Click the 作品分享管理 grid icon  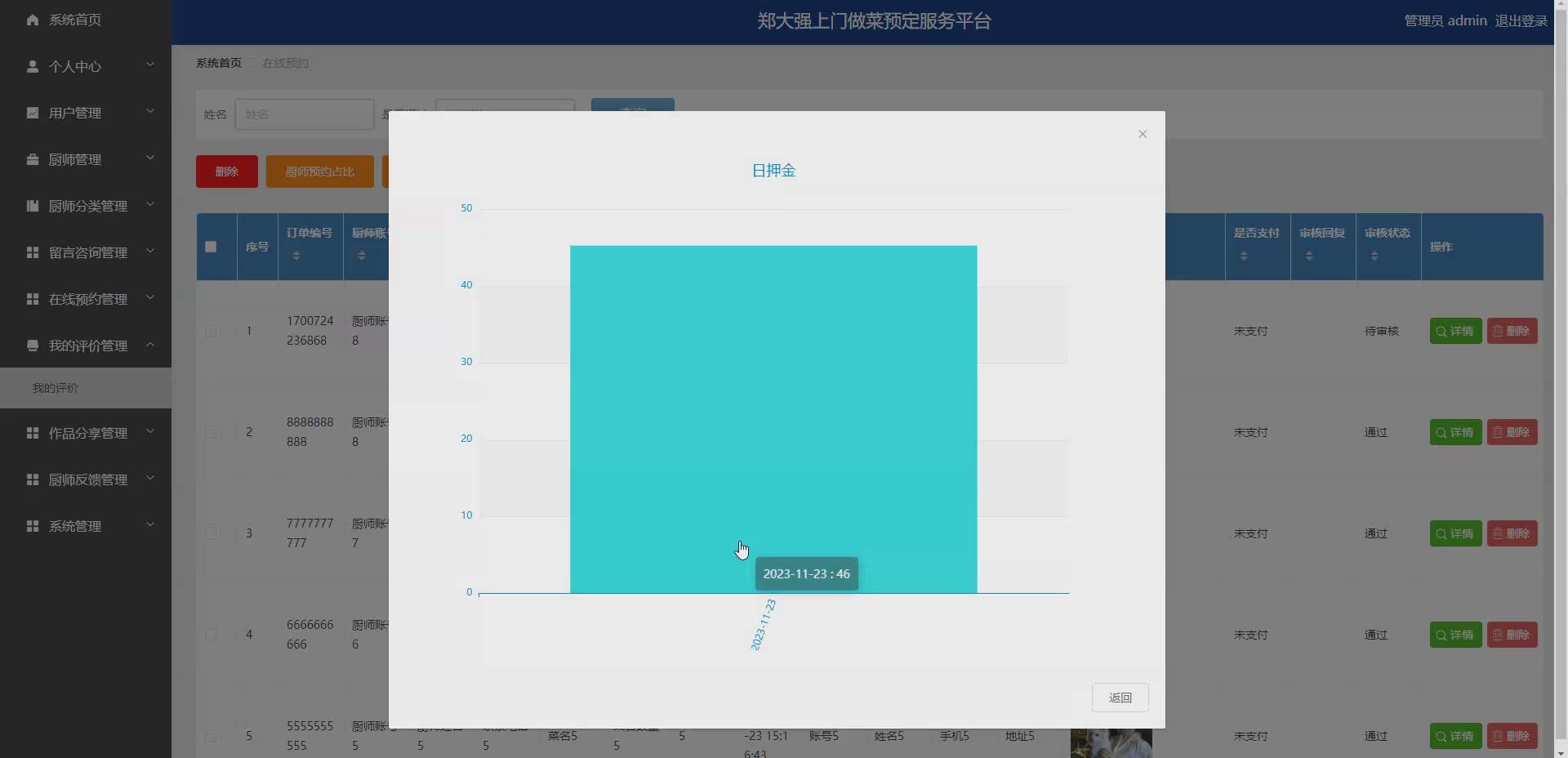33,433
